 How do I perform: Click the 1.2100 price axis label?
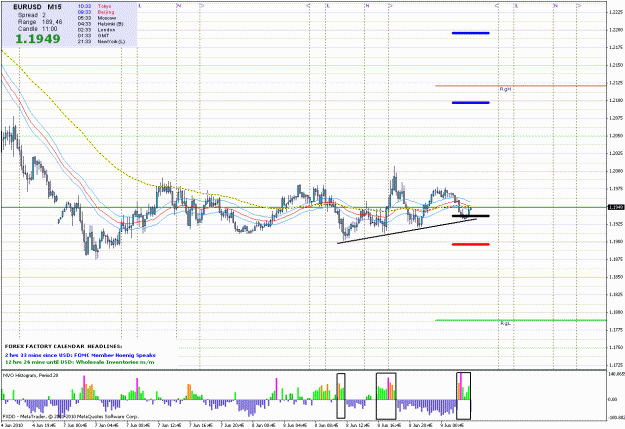pos(616,100)
